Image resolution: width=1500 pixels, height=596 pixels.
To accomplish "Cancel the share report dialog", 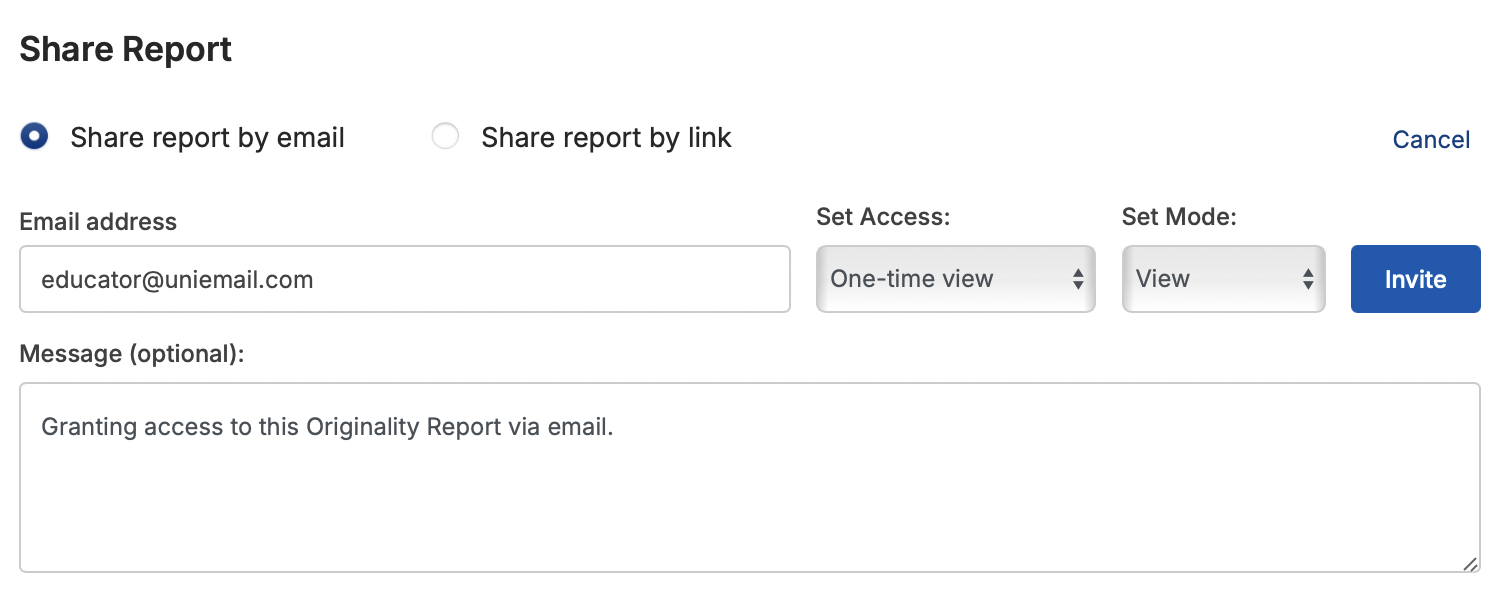I will click(1431, 139).
